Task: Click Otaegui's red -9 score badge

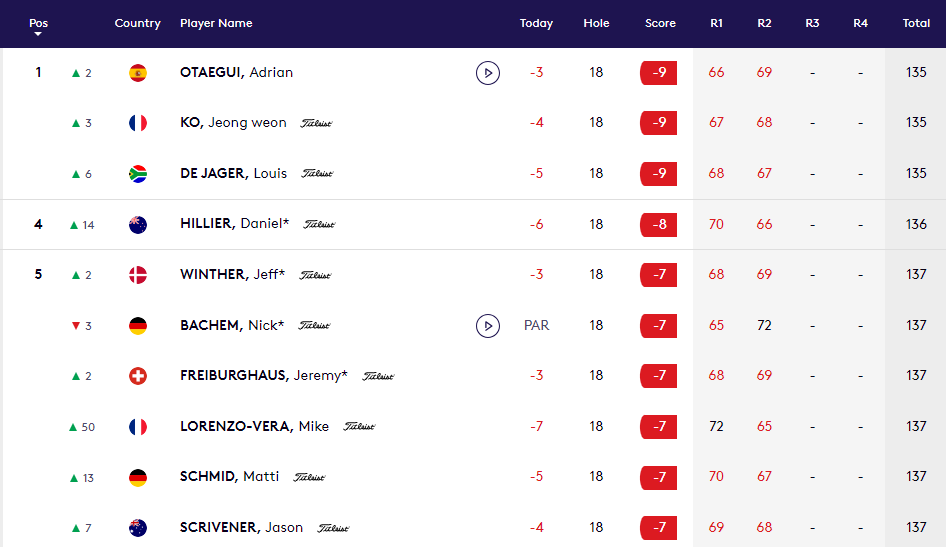Action: coord(658,72)
